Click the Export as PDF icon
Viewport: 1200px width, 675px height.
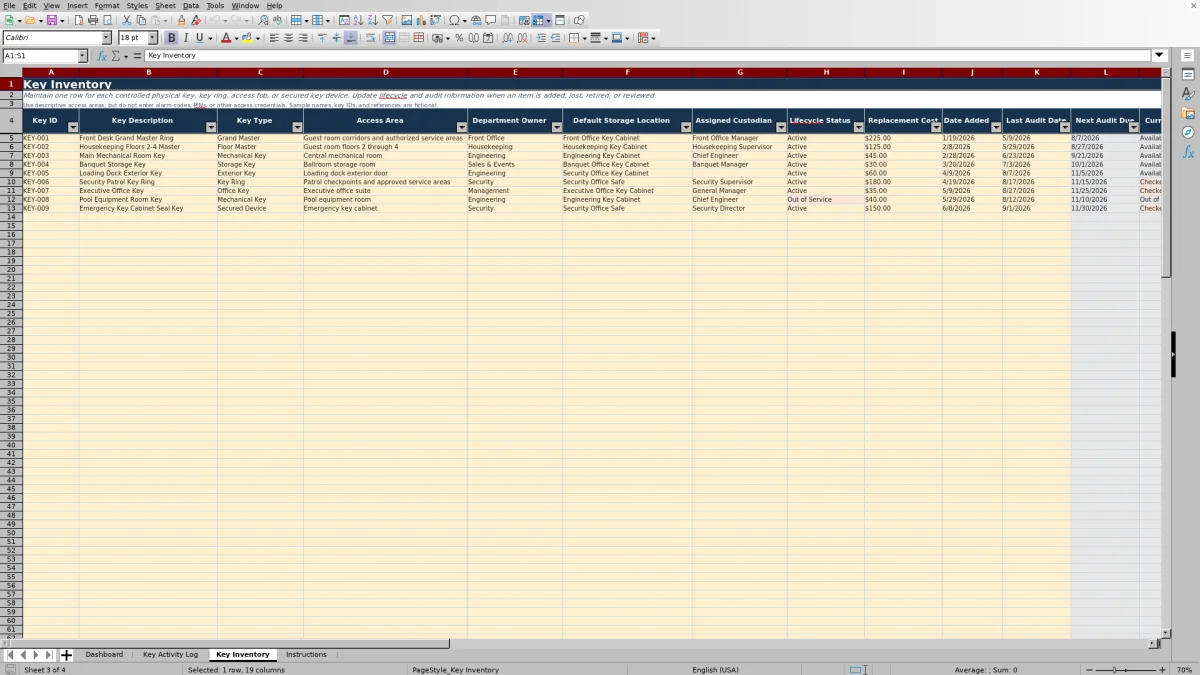coord(79,20)
